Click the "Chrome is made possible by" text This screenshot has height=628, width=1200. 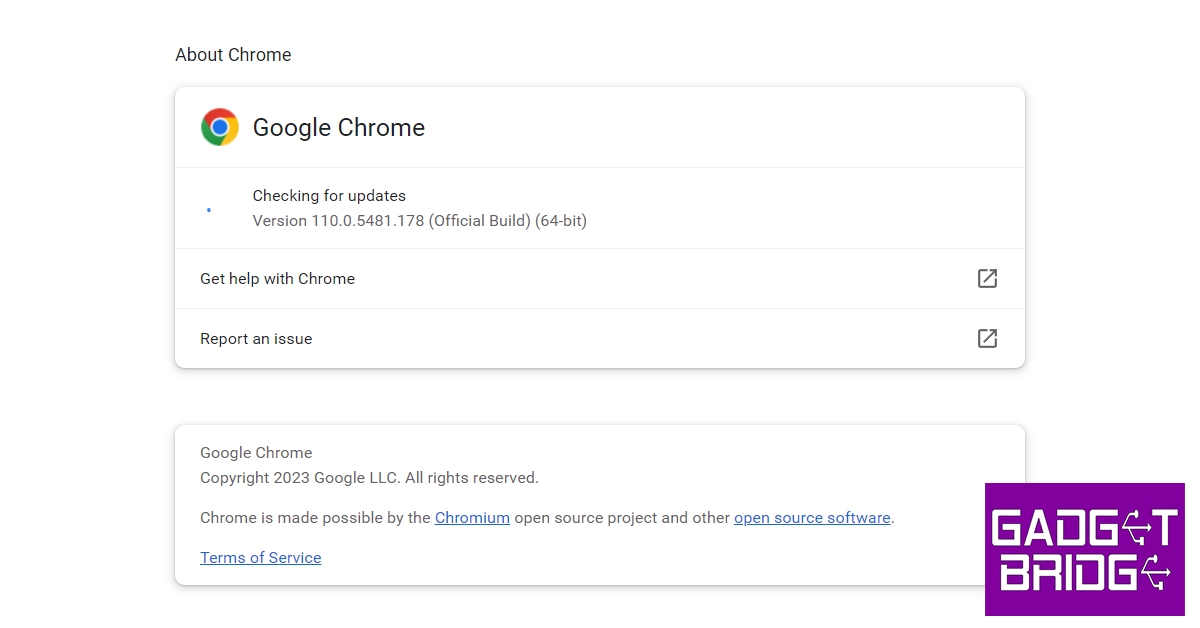tap(315, 518)
